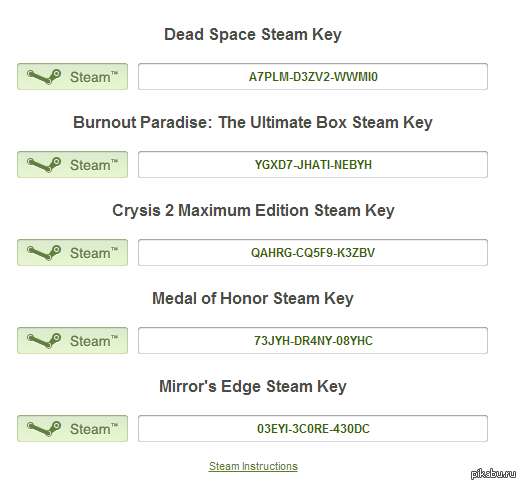The image size is (521, 485).
Task: Click the pikabu.ru watermark
Action: click(x=494, y=474)
